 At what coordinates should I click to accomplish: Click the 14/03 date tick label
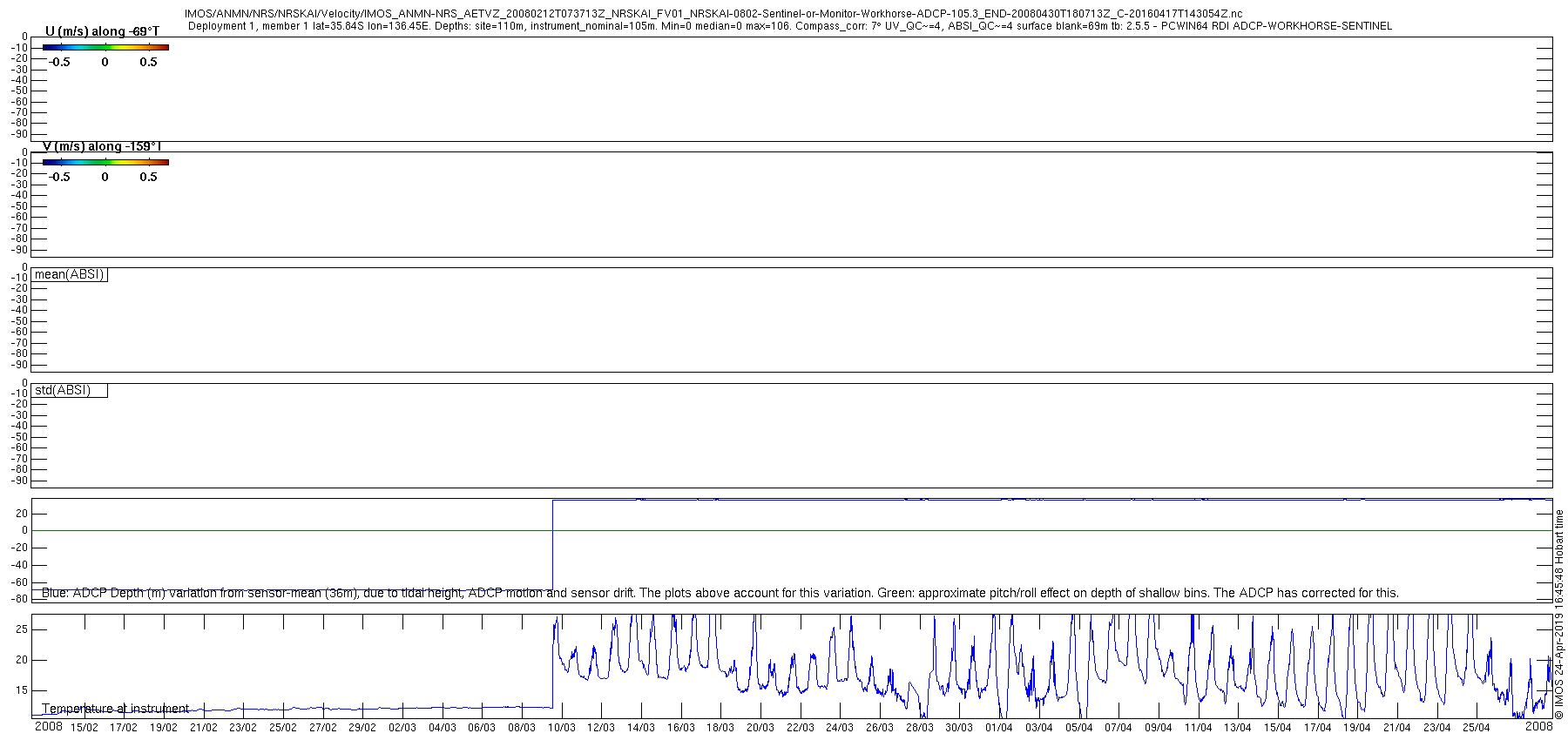point(641,728)
